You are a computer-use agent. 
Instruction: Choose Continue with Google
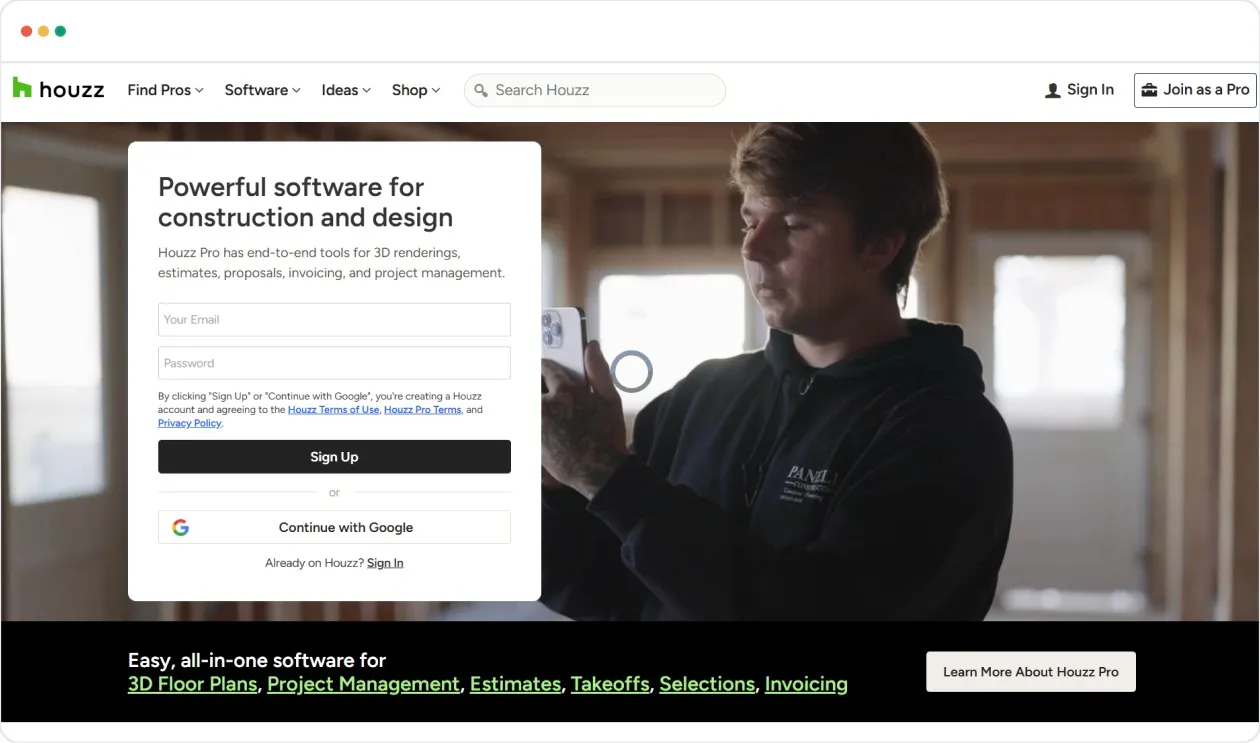[x=334, y=527]
